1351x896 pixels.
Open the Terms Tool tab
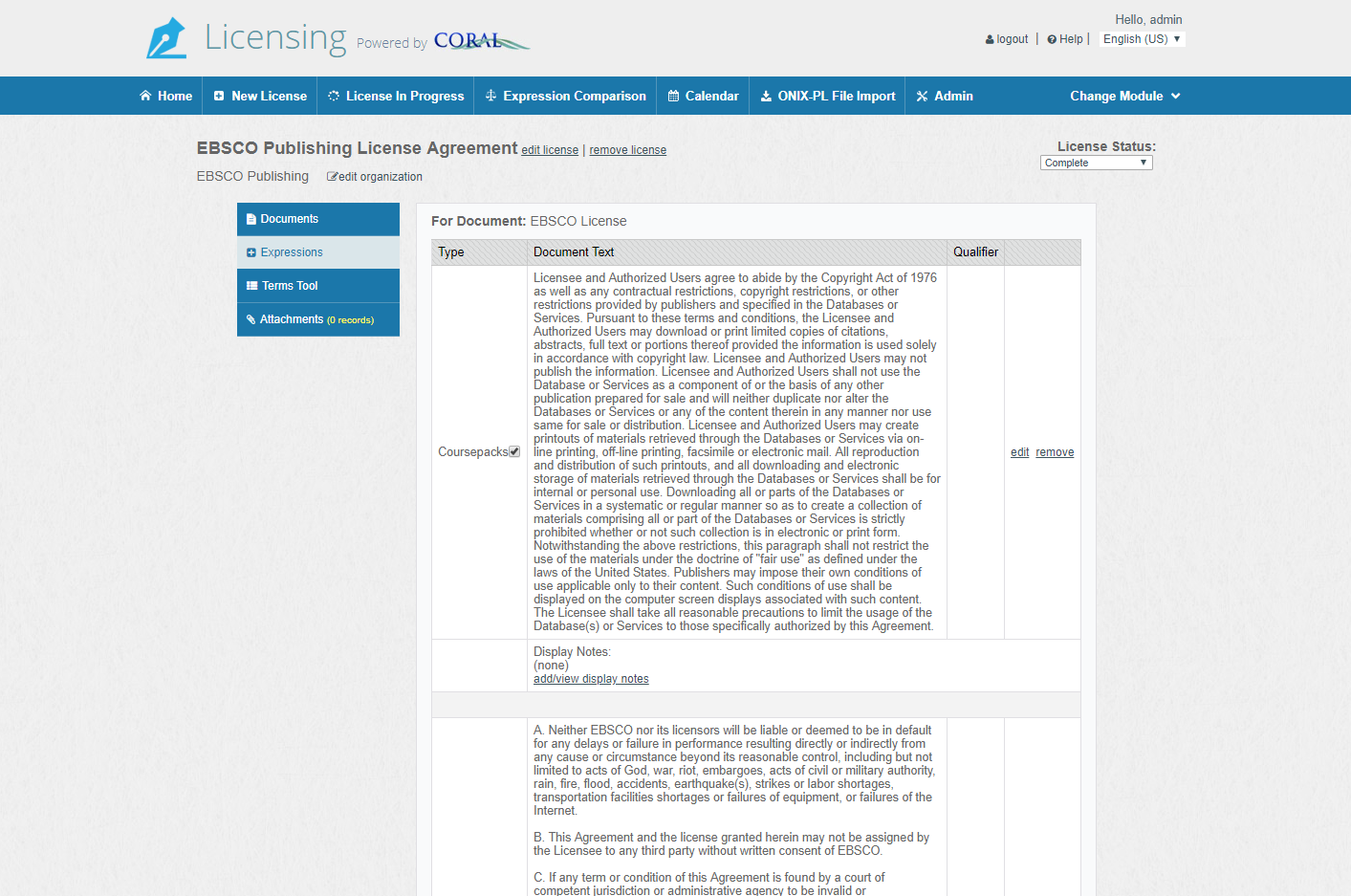317,286
